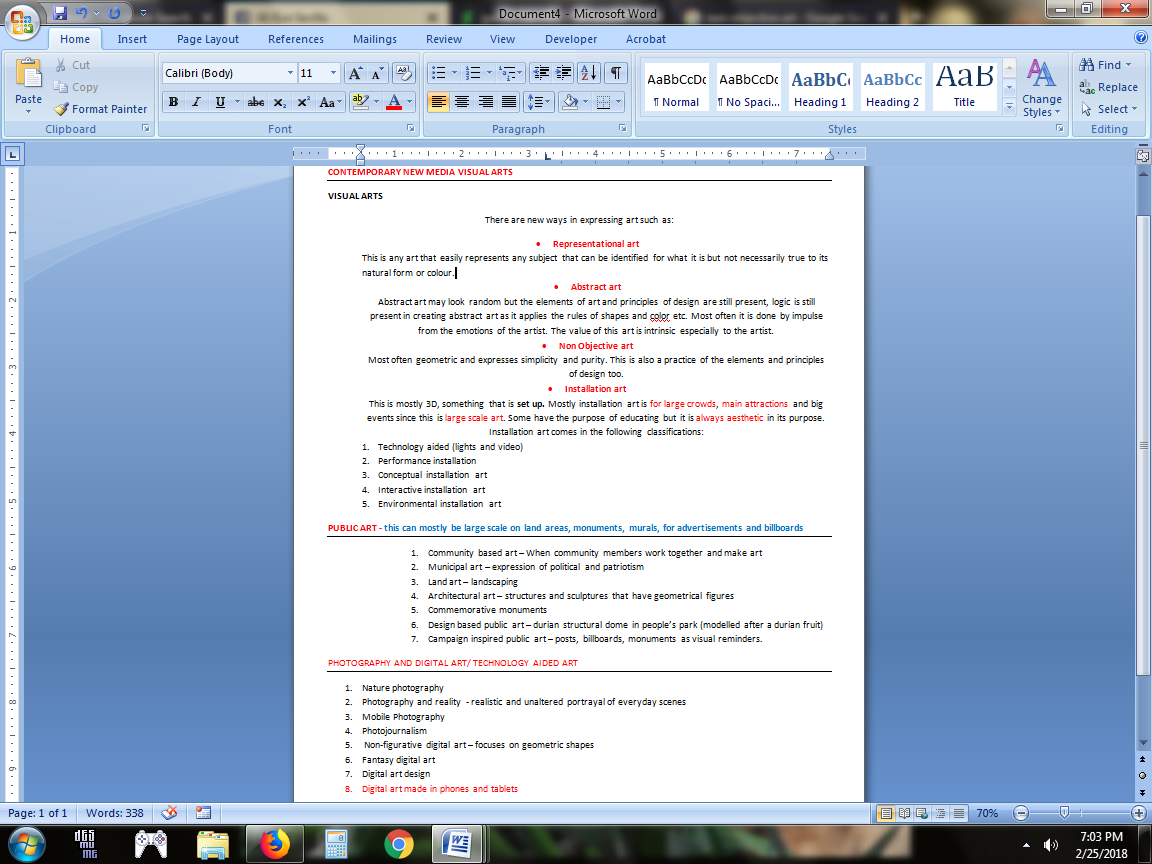Open Chrome from taskbar
Image resolution: width=1152 pixels, height=864 pixels.
coord(398,844)
